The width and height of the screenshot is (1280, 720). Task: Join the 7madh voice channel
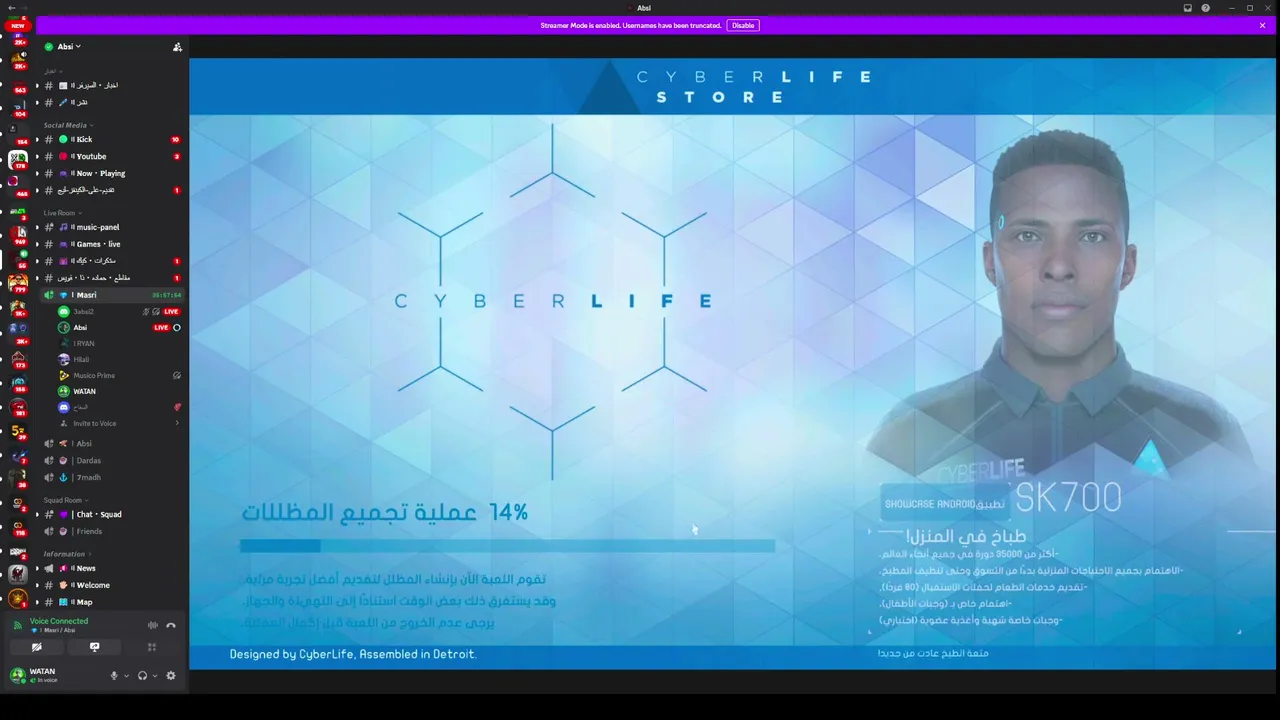pyautogui.click(x=110, y=477)
